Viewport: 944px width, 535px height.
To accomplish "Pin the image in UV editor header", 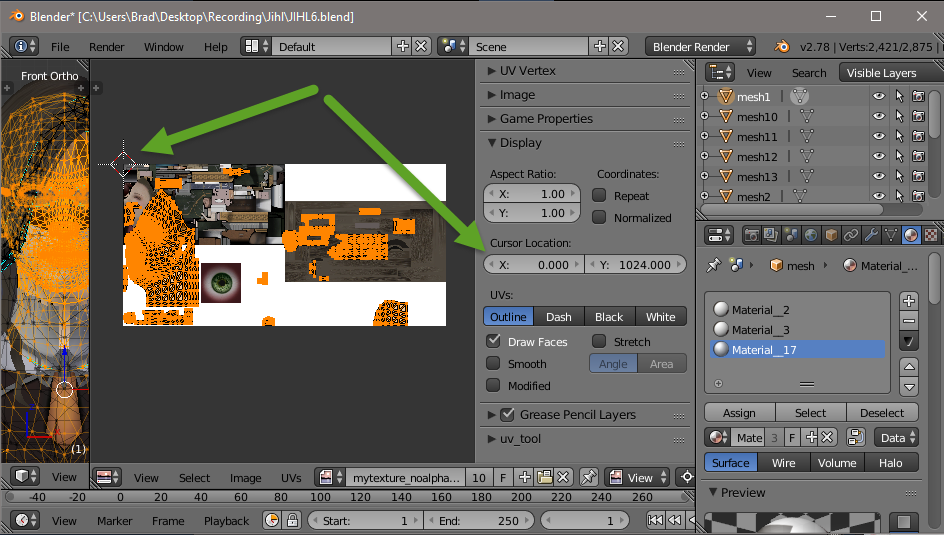I will 588,477.
